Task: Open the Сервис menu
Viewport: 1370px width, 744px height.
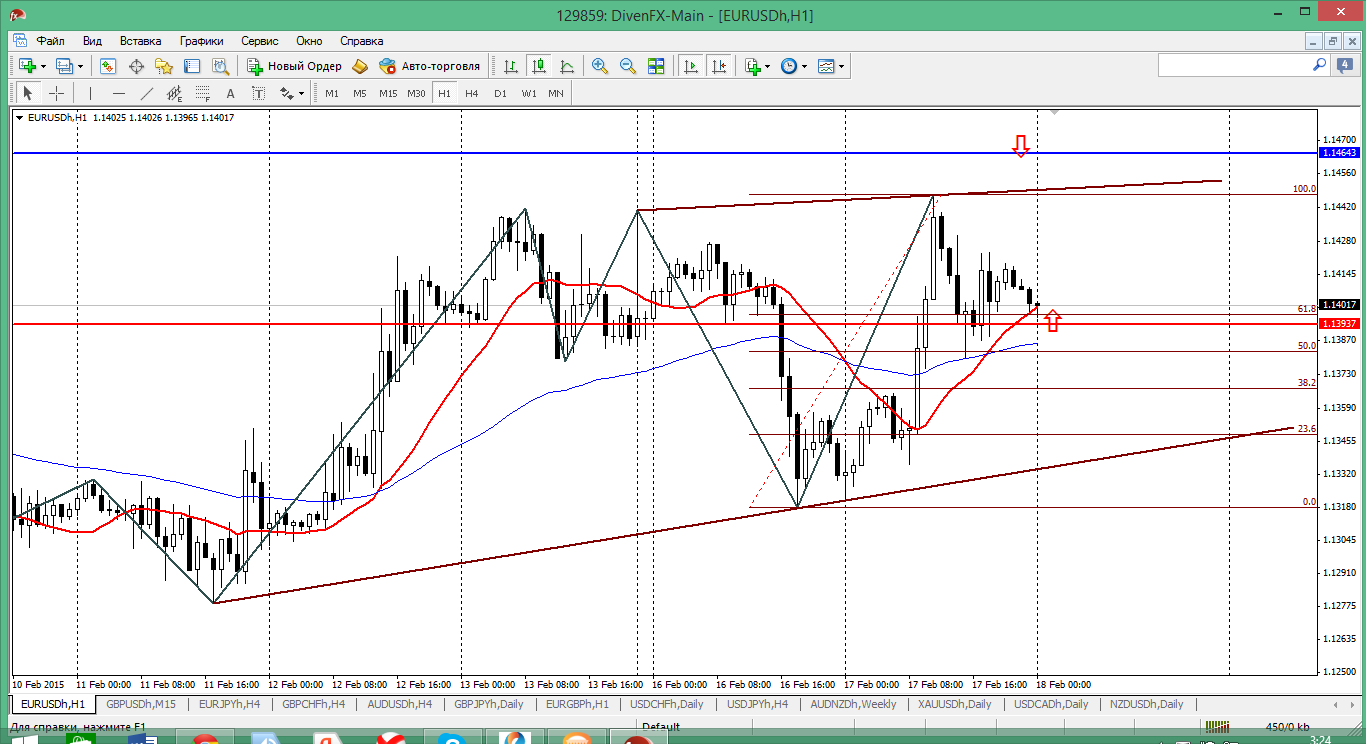Action: pyautogui.click(x=260, y=41)
